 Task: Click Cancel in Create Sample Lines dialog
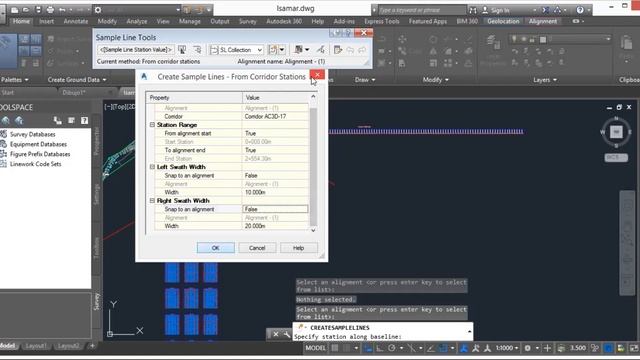(x=257, y=248)
